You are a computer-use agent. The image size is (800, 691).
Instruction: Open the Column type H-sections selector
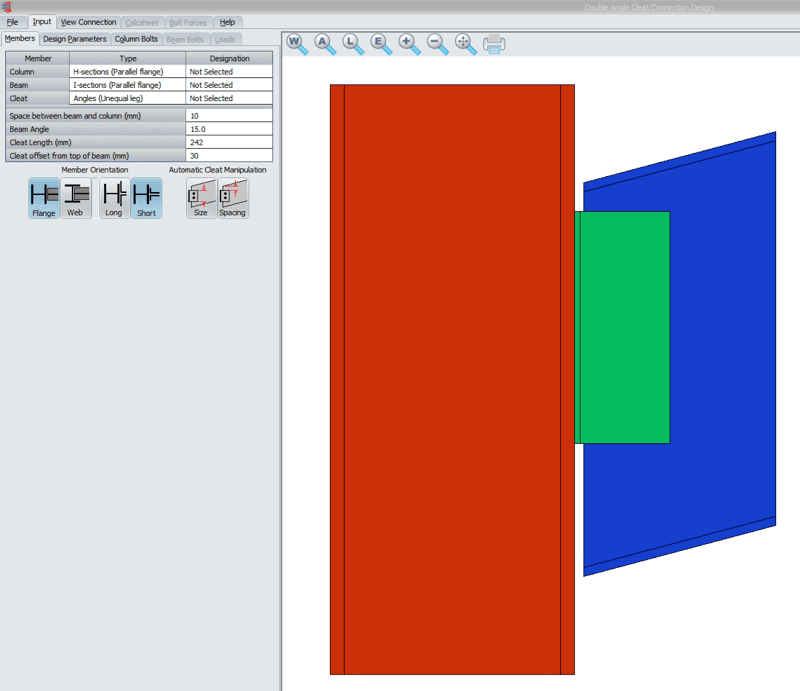pyautogui.click(x=127, y=72)
